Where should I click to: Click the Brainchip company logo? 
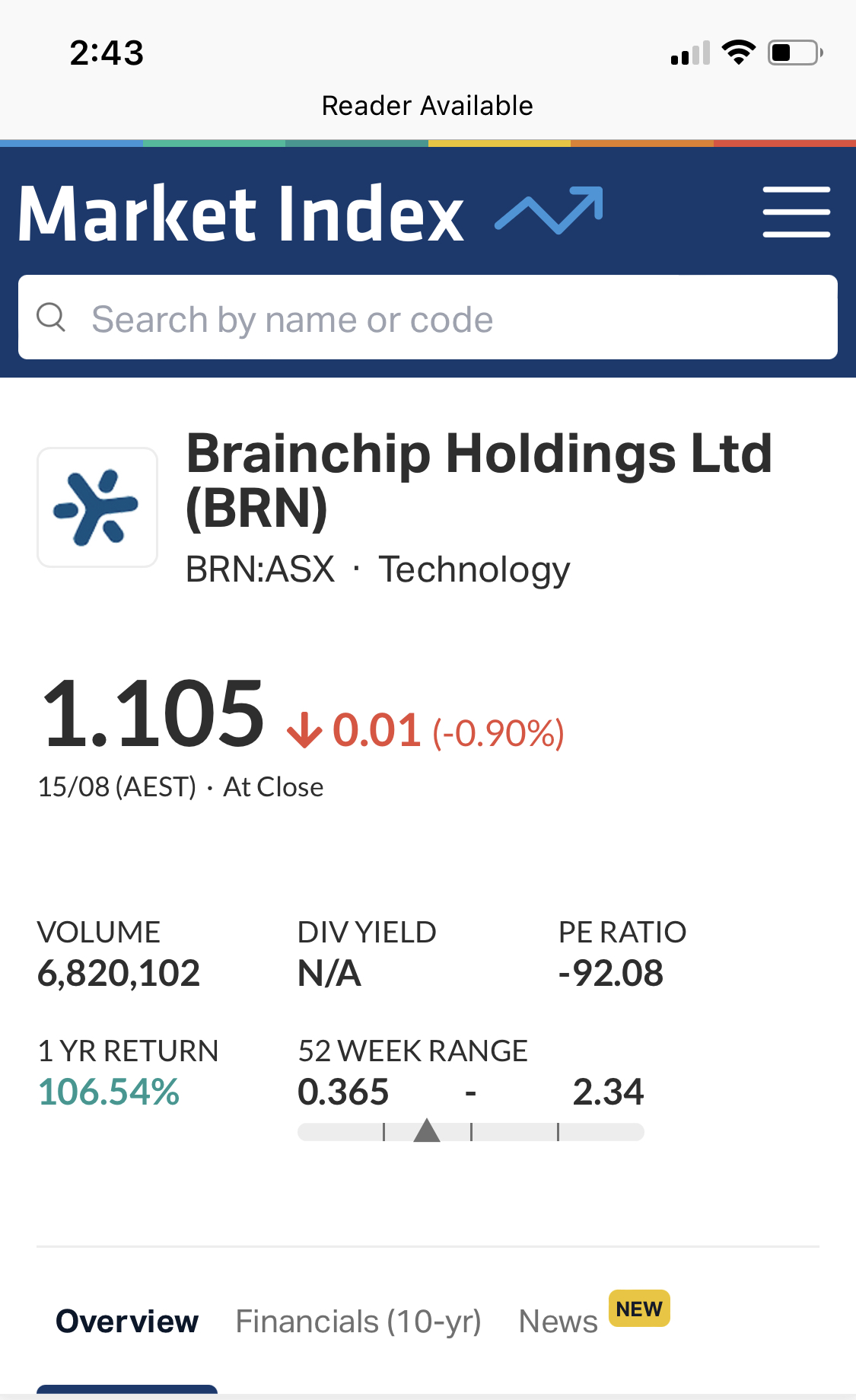click(97, 507)
